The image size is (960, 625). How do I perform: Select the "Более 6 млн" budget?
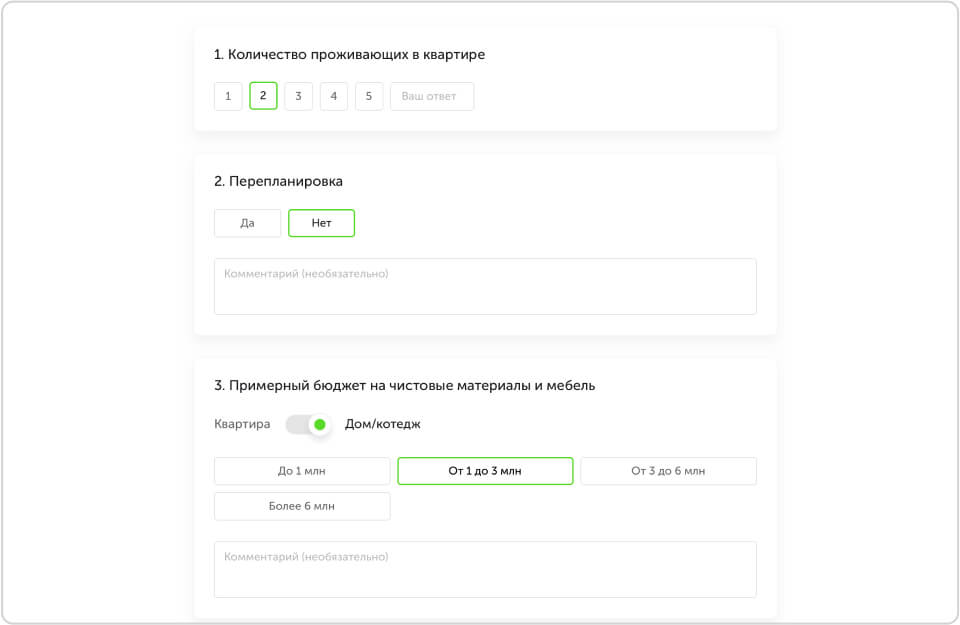[x=302, y=506]
